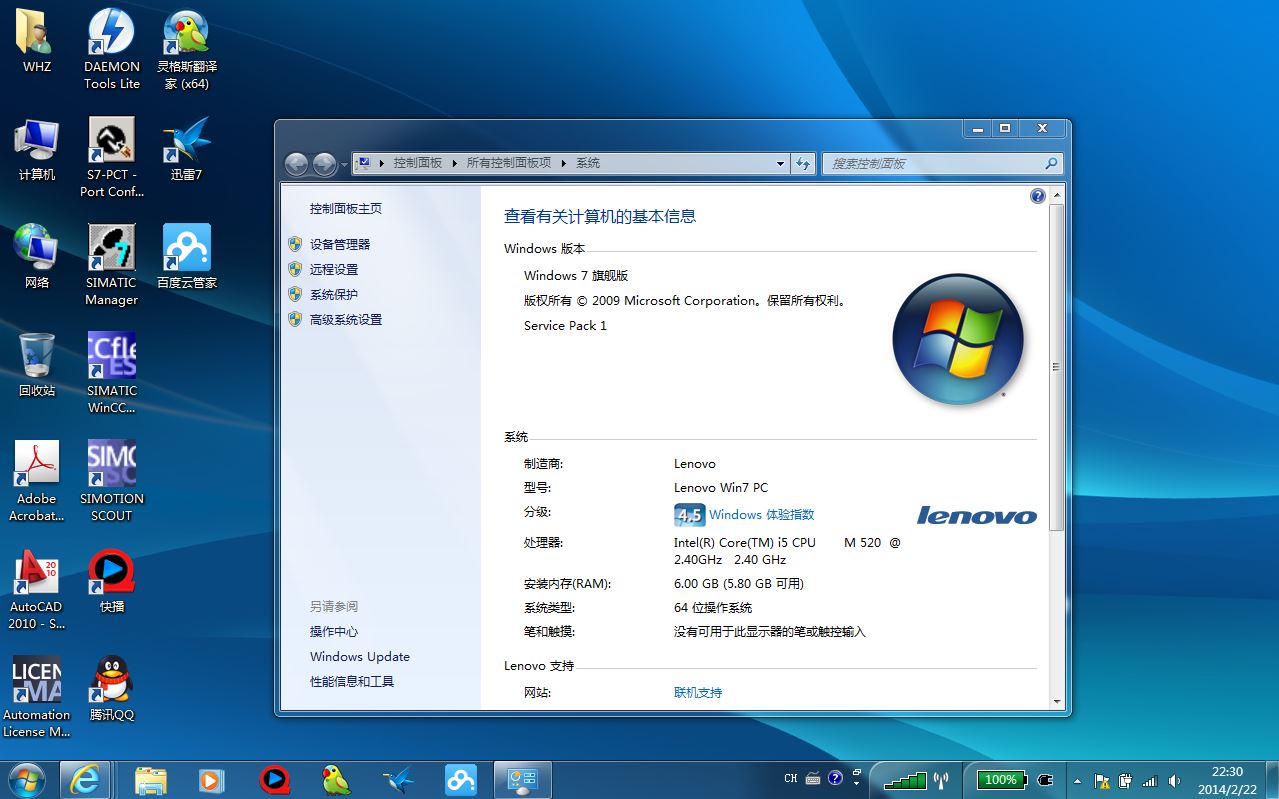Click 联机支持 website link
Screen dimensions: 1279x799
point(698,692)
